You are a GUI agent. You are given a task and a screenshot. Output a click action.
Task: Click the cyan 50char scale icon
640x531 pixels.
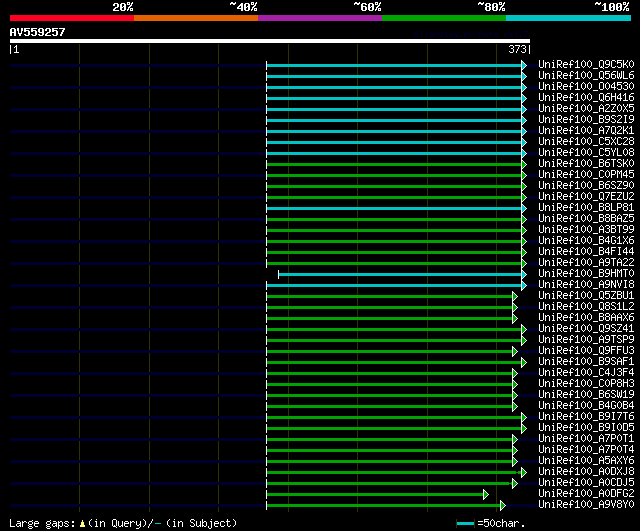[465, 524]
